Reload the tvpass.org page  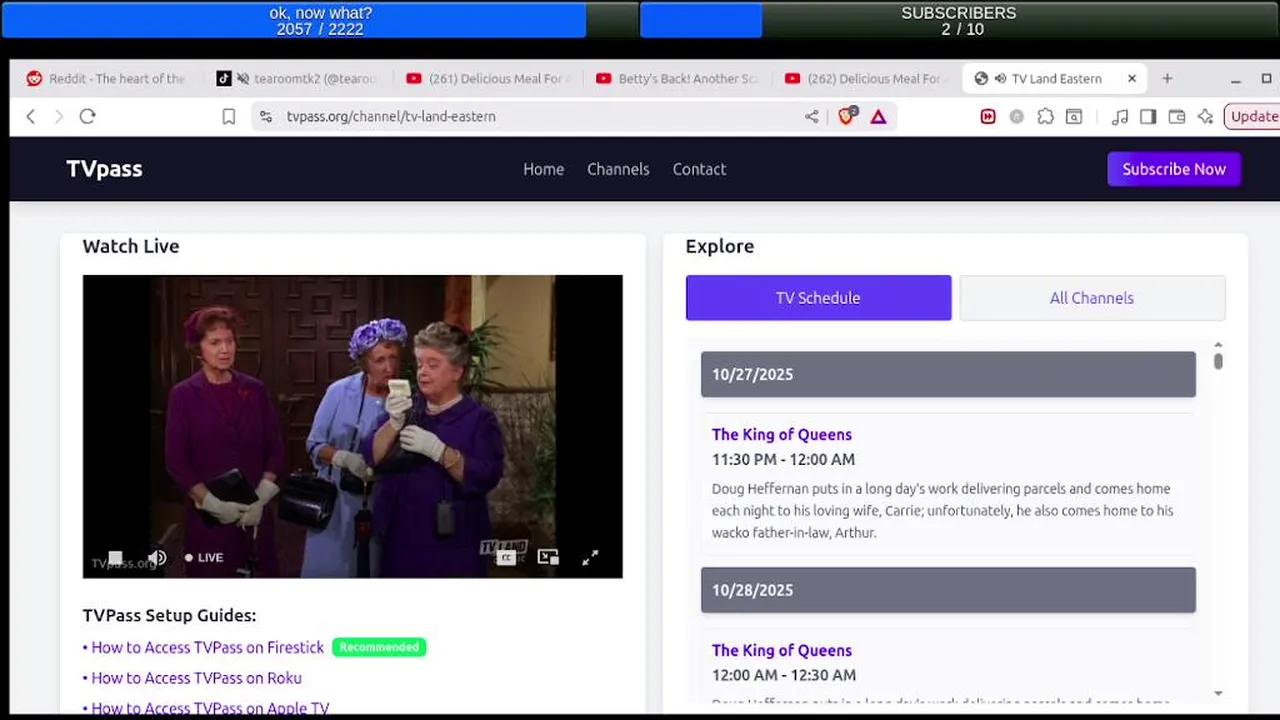87,116
